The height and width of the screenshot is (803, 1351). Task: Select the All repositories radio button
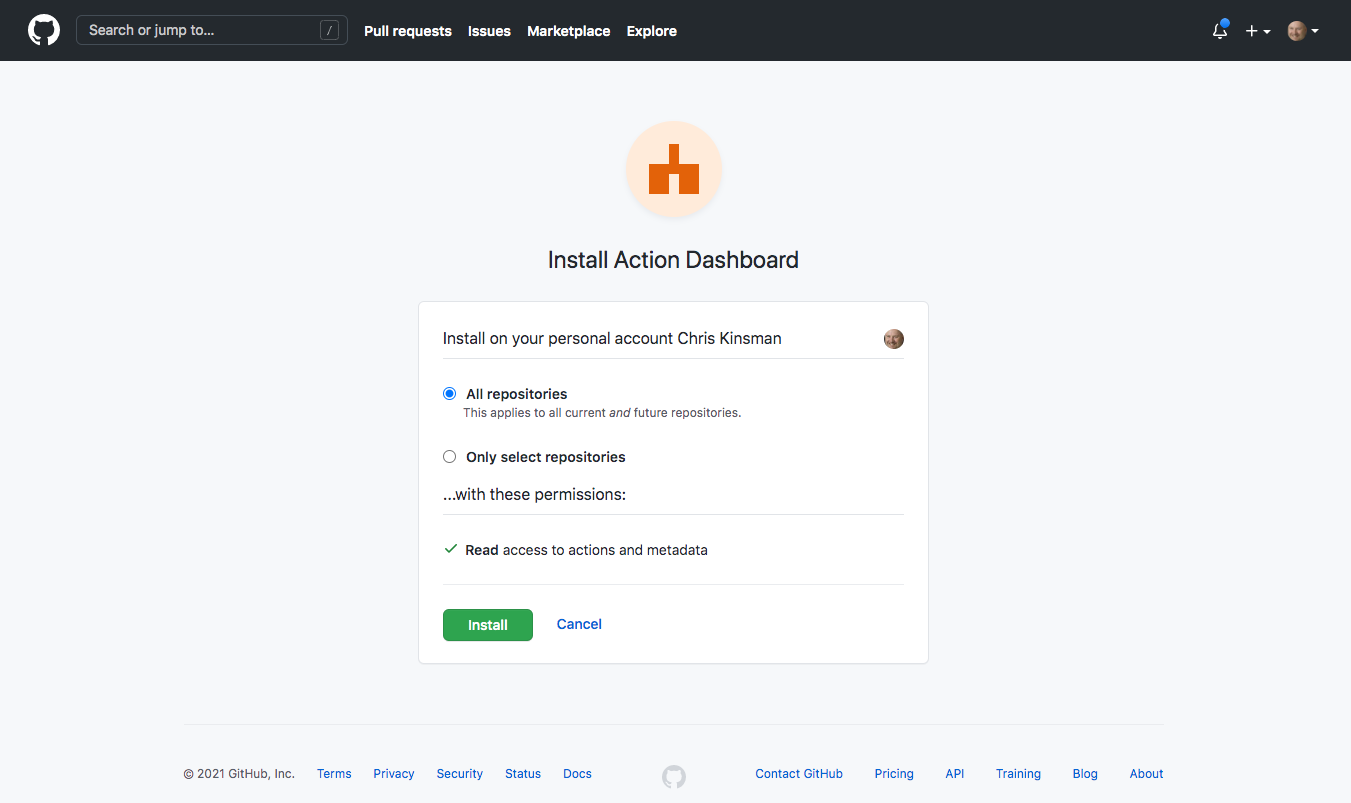pos(450,394)
